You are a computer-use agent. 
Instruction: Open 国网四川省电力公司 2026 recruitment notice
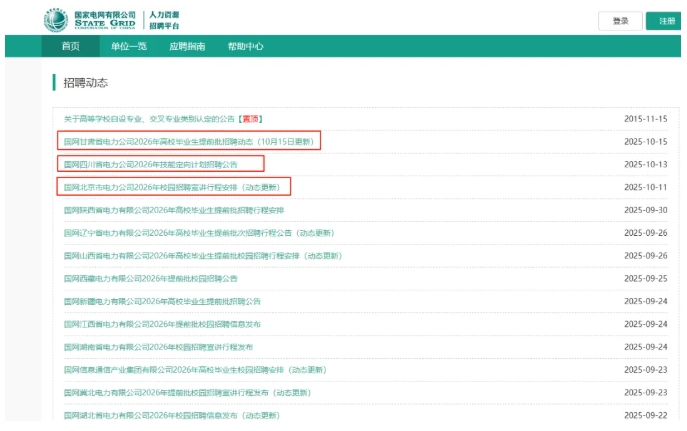151,164
